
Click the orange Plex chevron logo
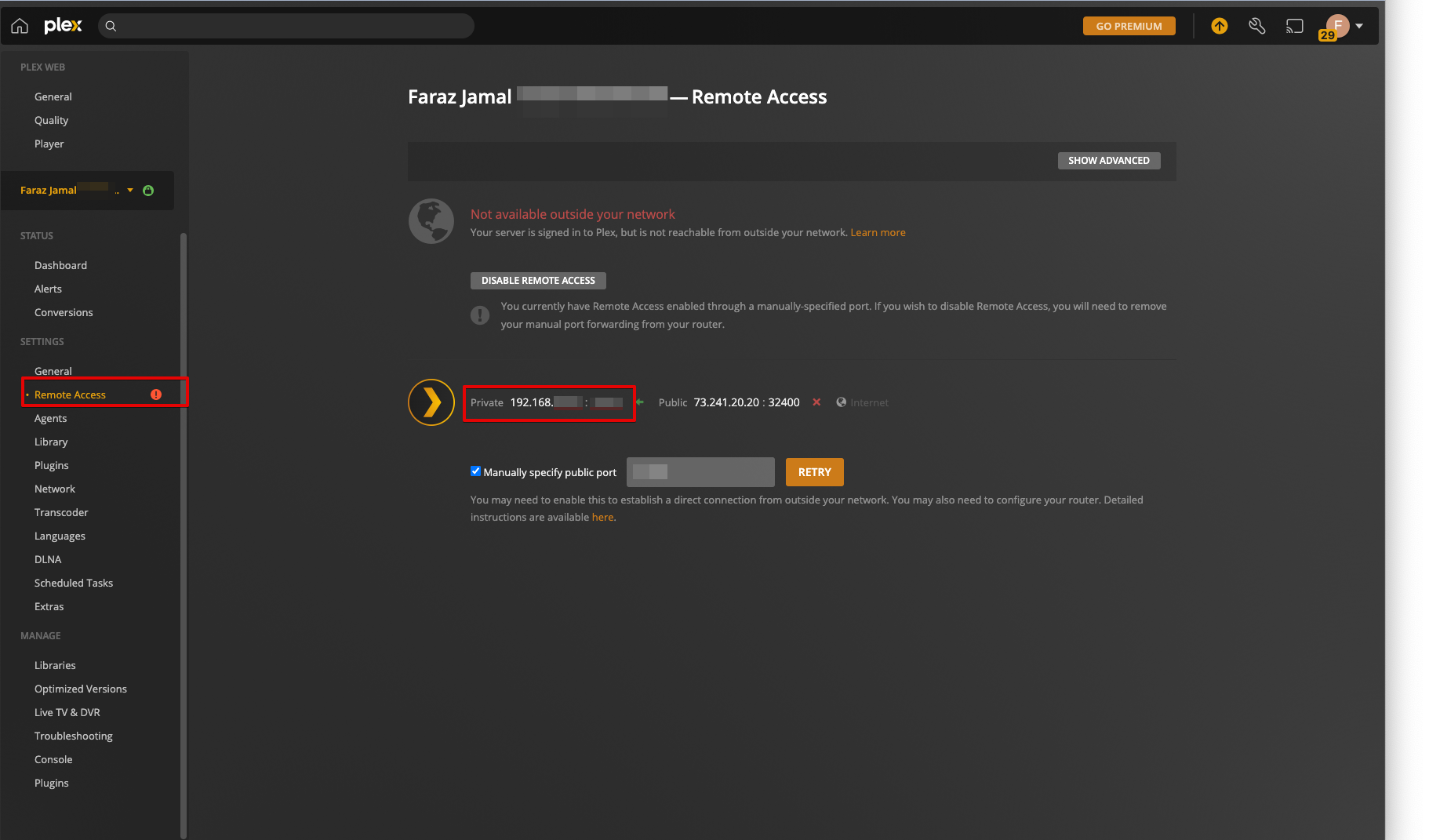coord(431,402)
